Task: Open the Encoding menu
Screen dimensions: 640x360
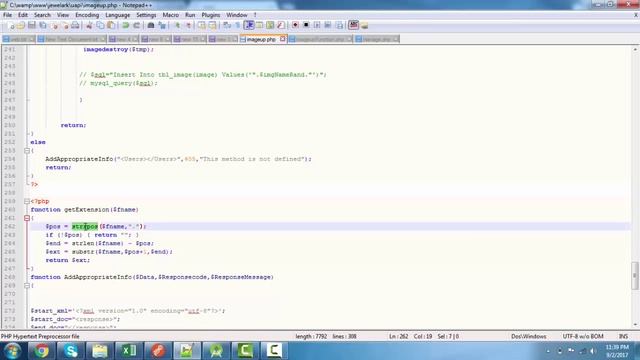Action: click(87, 15)
